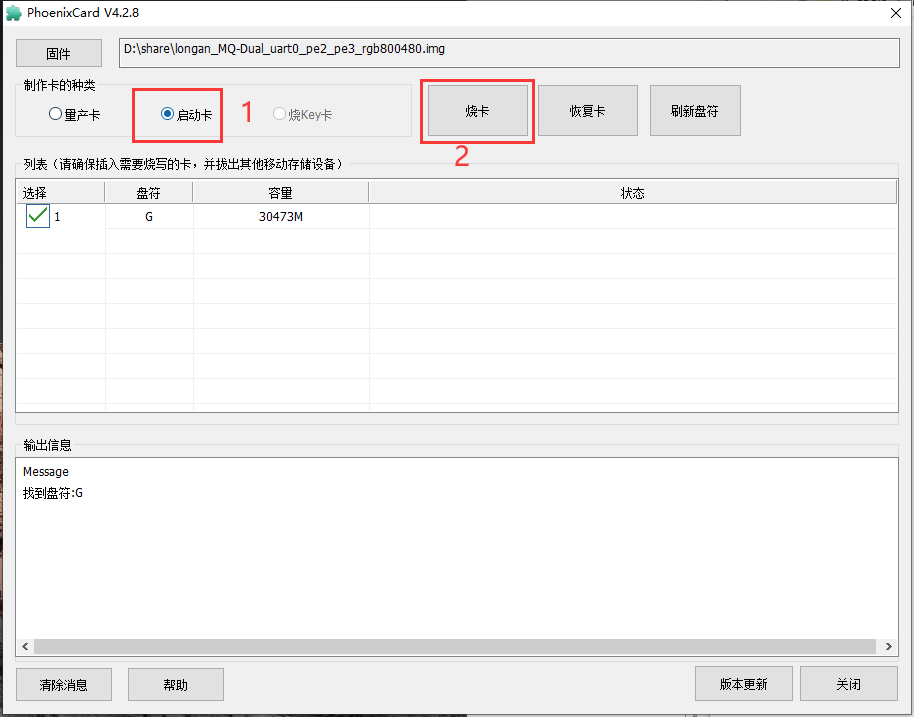This screenshot has height=717, width=914.
Task: Click the 状态 column header
Action: [632, 193]
